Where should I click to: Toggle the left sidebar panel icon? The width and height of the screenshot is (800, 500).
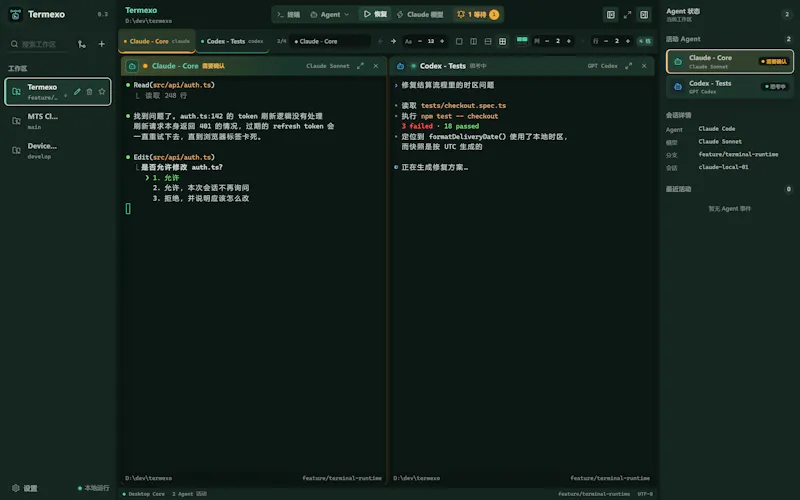point(610,15)
